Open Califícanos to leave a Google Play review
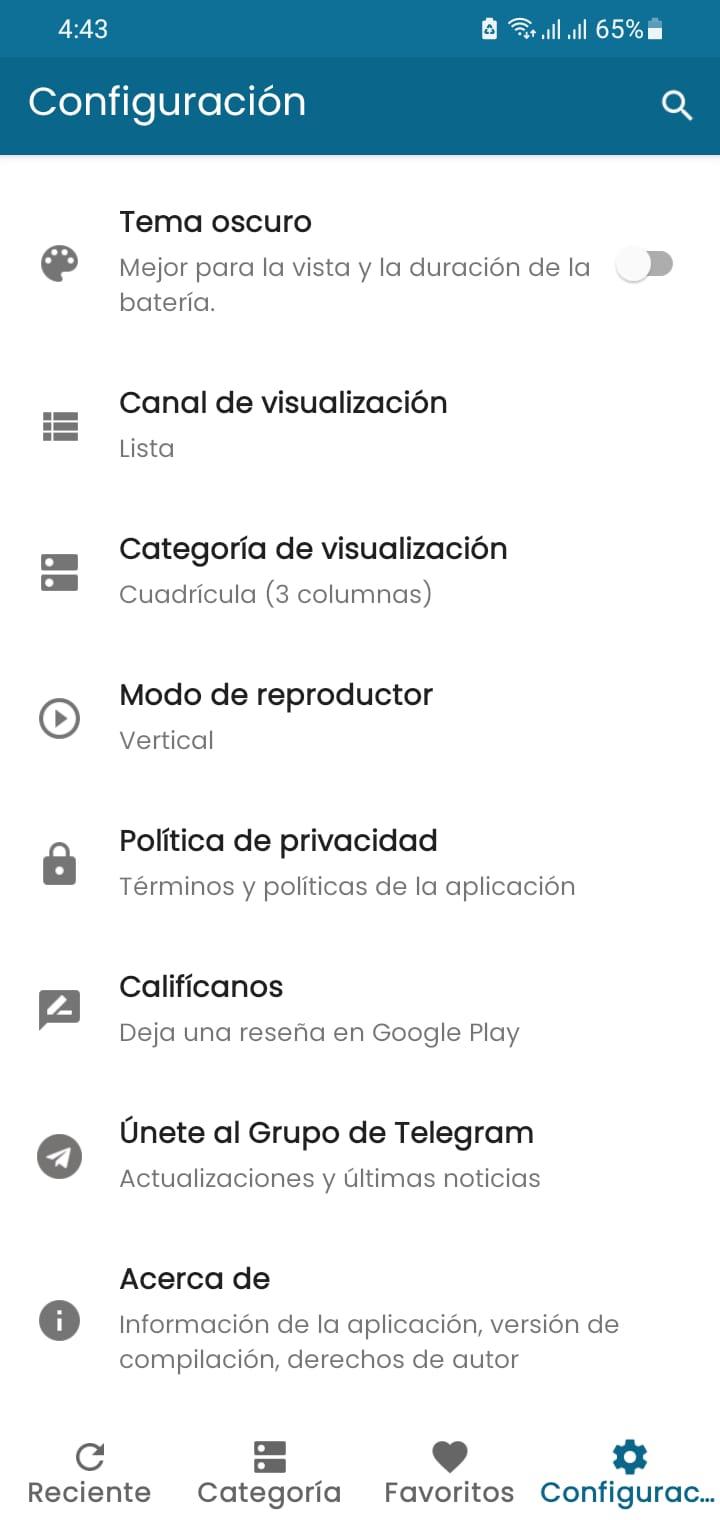The width and height of the screenshot is (720, 1520). (x=360, y=1010)
